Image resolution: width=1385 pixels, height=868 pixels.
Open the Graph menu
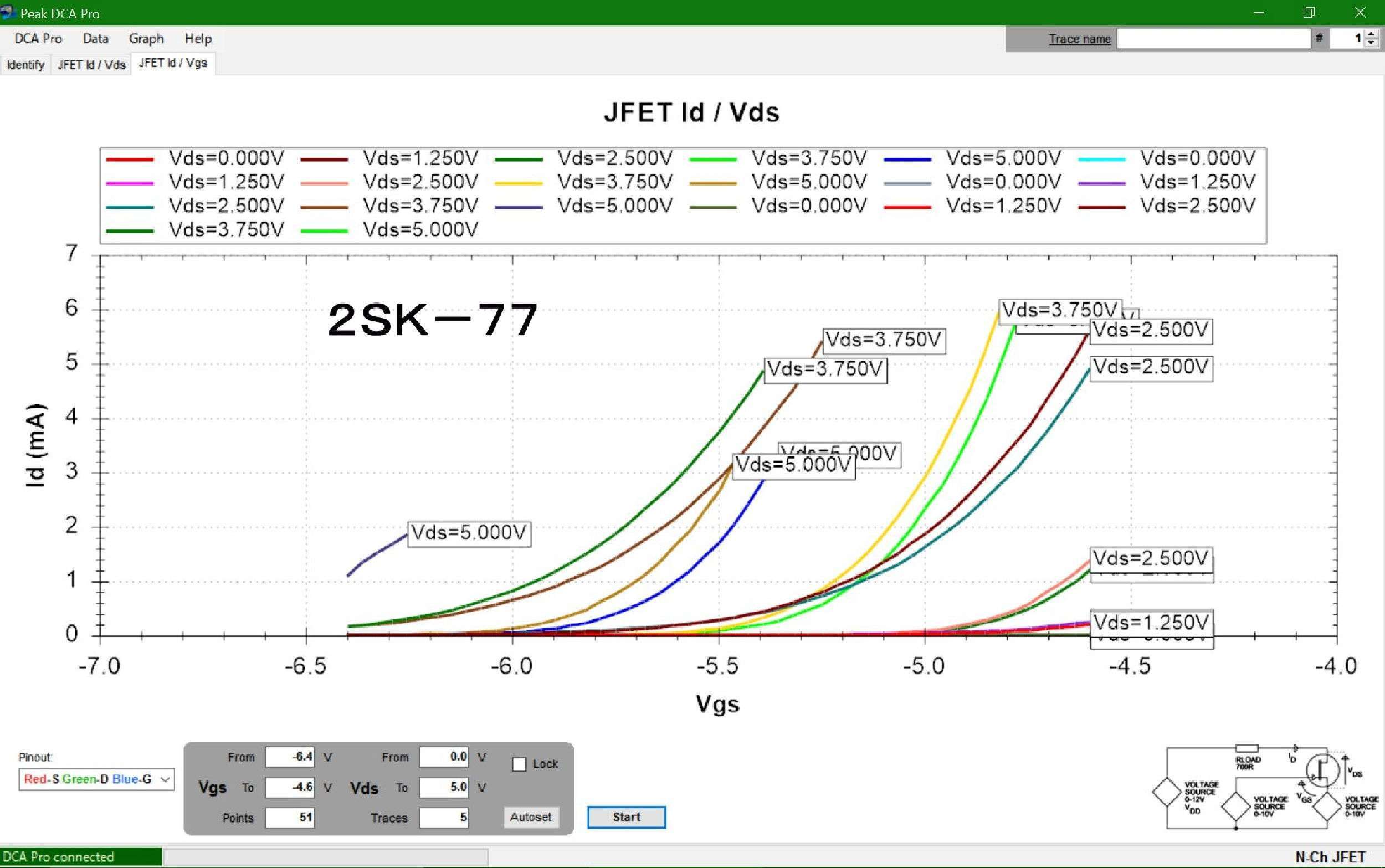(x=146, y=38)
